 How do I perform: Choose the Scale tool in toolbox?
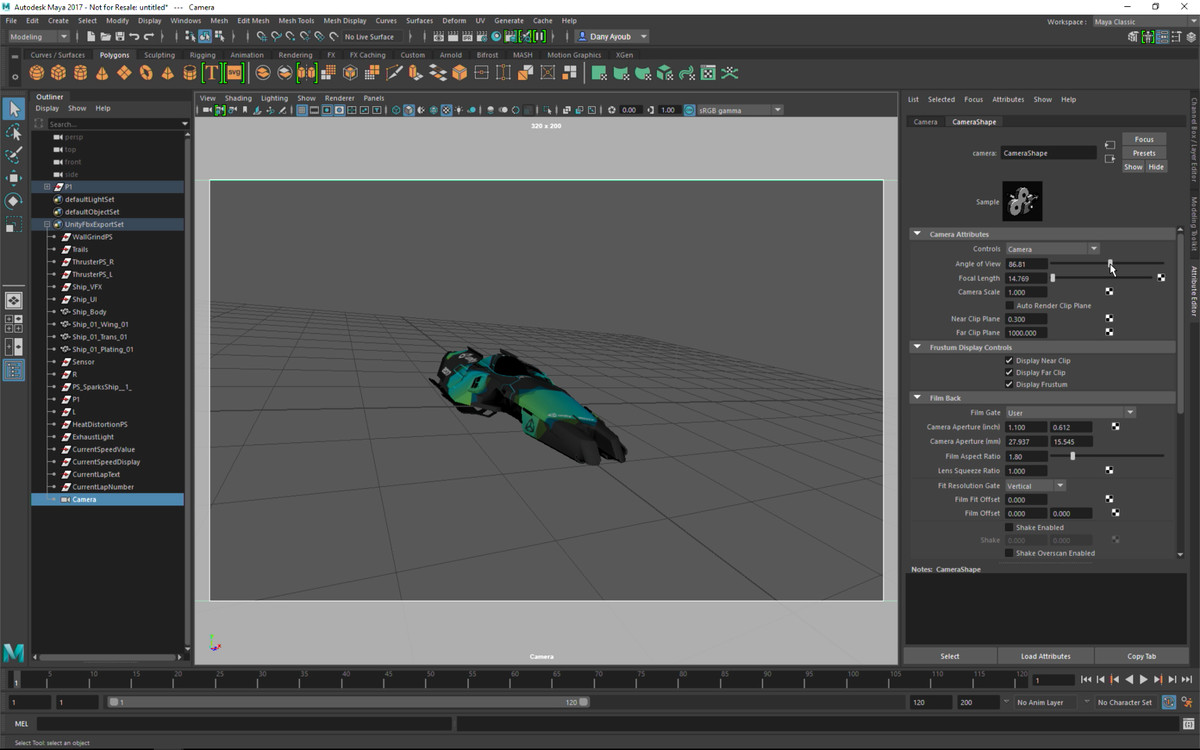(14, 224)
